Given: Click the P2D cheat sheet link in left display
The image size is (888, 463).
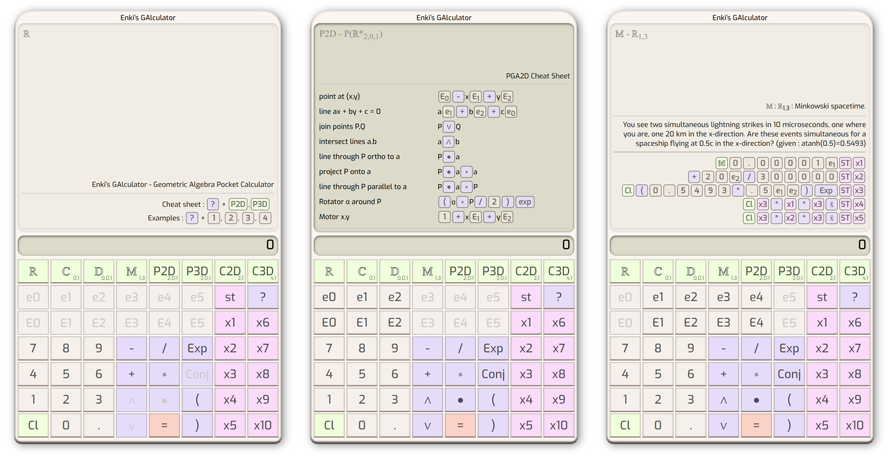Looking at the screenshot, I should pyautogui.click(x=238, y=204).
